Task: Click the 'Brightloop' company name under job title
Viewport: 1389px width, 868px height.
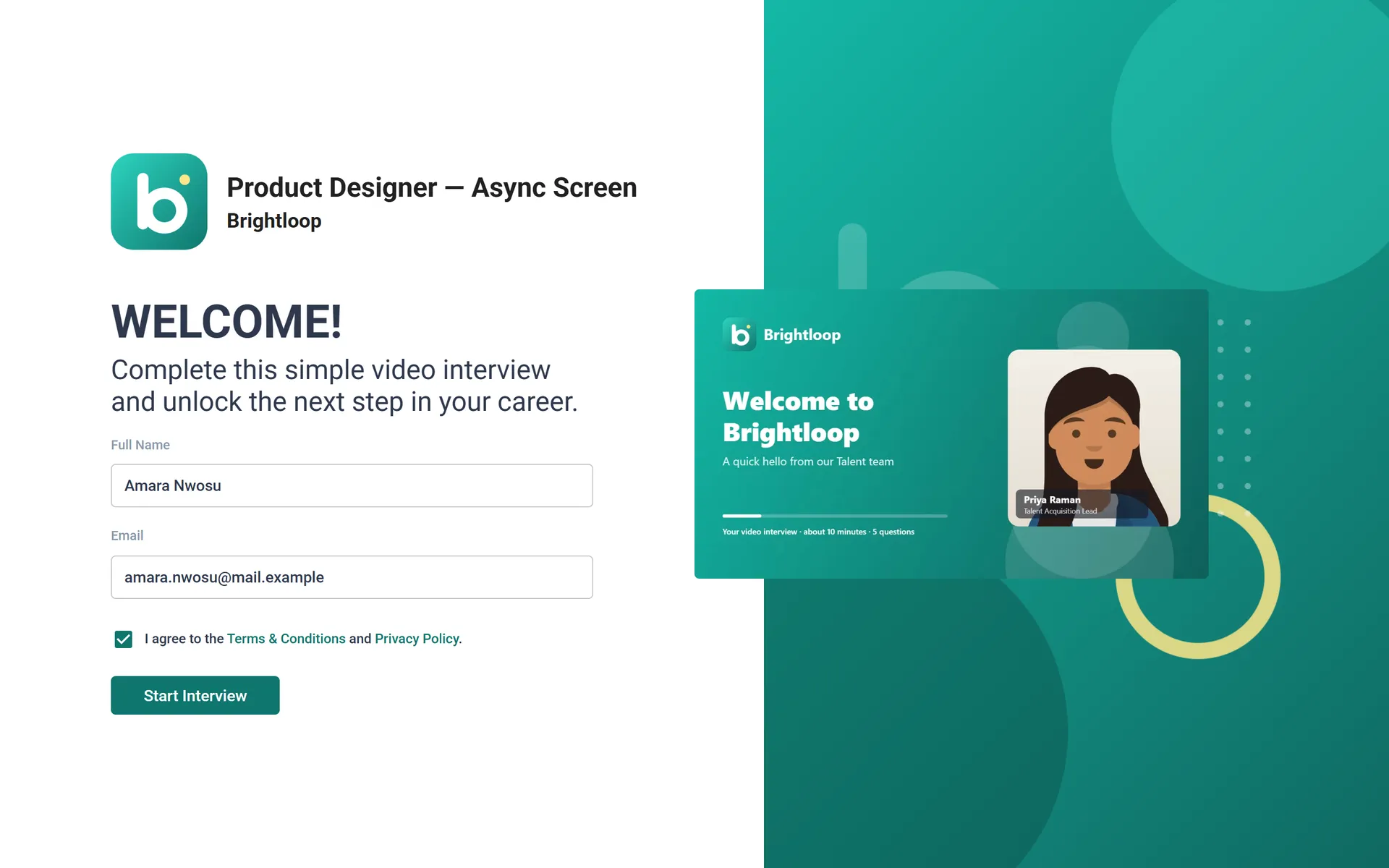Action: (274, 221)
